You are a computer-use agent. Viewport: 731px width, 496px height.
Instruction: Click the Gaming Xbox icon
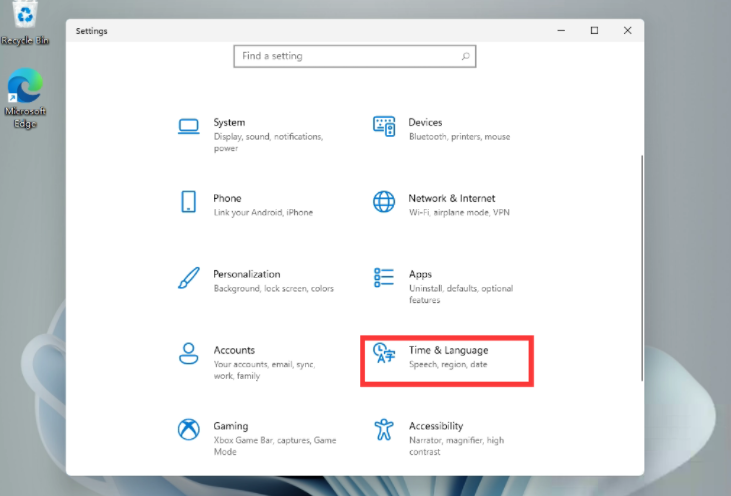click(x=188, y=429)
